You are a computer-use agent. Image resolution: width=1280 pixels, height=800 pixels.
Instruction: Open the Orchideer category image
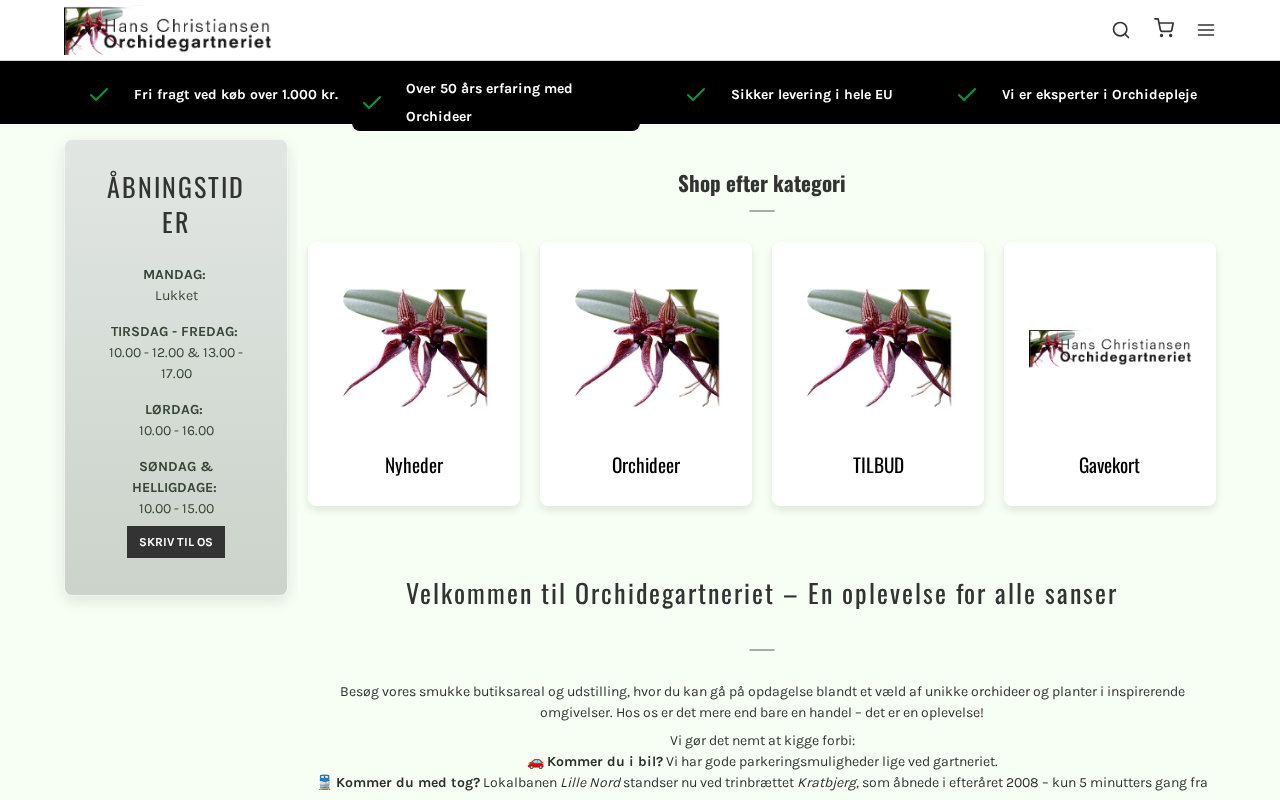tap(646, 348)
